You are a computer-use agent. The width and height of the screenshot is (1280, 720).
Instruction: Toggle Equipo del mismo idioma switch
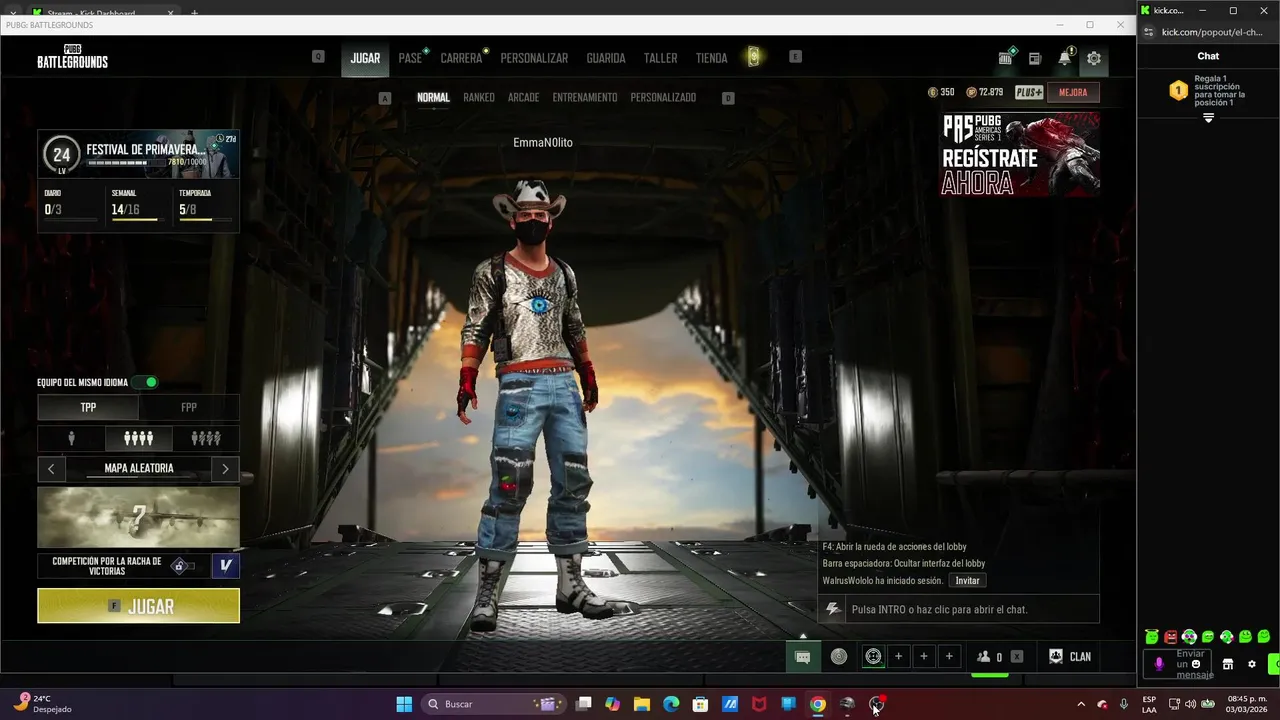(x=147, y=382)
